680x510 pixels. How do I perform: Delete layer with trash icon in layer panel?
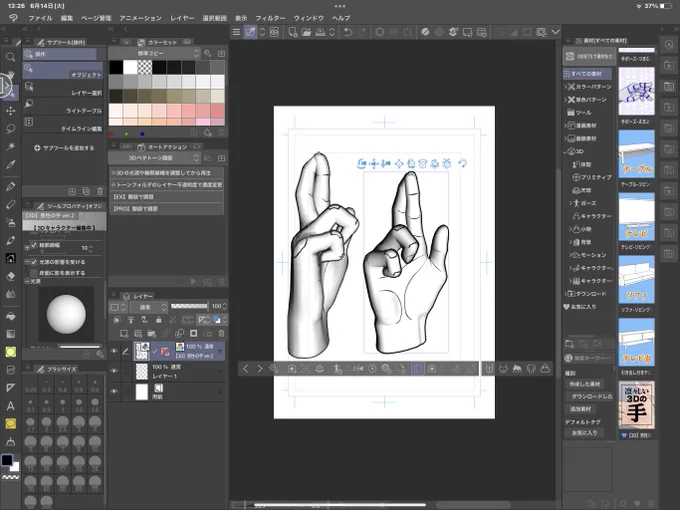coord(222,333)
